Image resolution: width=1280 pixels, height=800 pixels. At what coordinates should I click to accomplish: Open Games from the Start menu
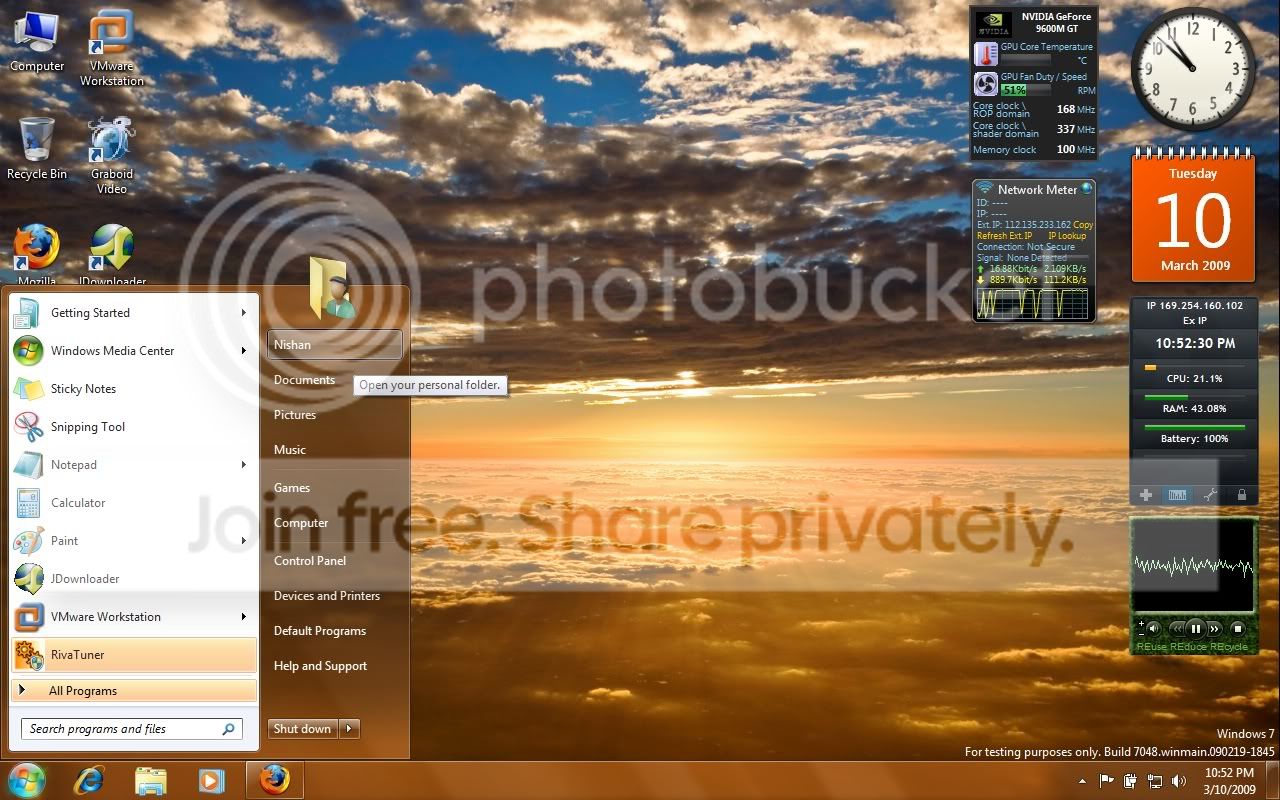click(x=292, y=488)
